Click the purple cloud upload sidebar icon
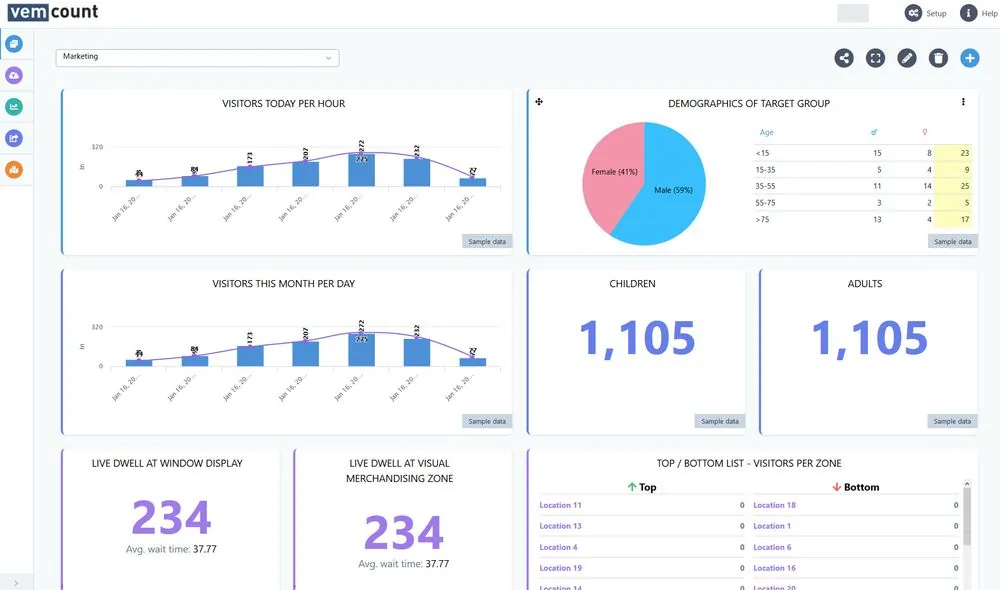Image resolution: width=1000 pixels, height=590 pixels. tap(14, 75)
